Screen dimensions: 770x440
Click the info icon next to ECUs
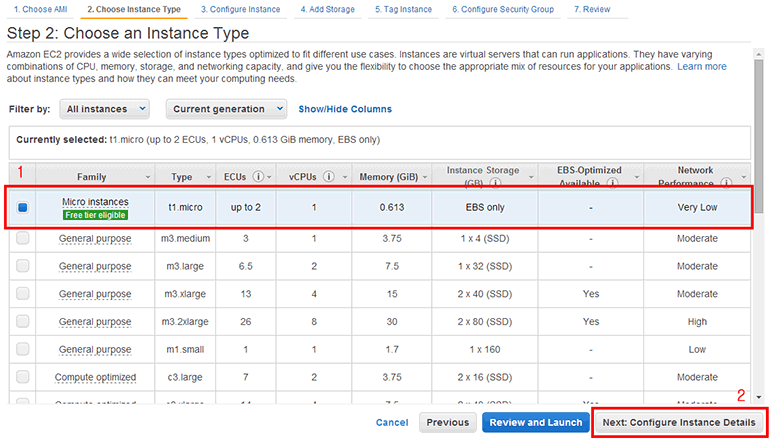258,178
